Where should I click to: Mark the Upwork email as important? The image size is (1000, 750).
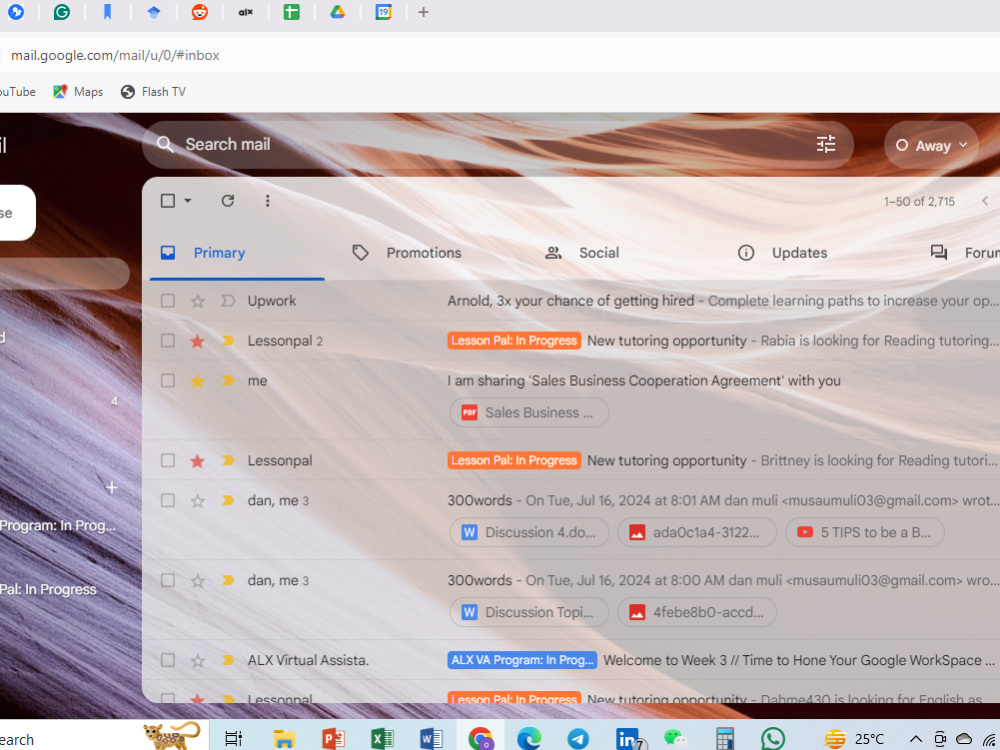(x=228, y=301)
